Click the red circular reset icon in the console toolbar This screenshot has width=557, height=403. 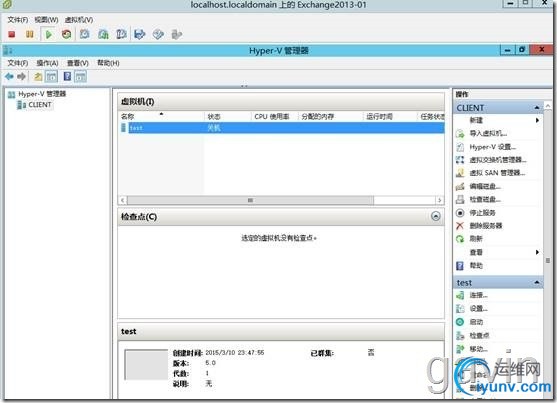pos(66,34)
